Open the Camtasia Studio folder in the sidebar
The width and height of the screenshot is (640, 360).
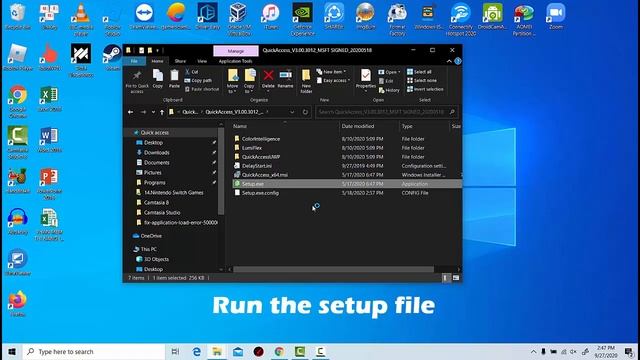(162, 212)
